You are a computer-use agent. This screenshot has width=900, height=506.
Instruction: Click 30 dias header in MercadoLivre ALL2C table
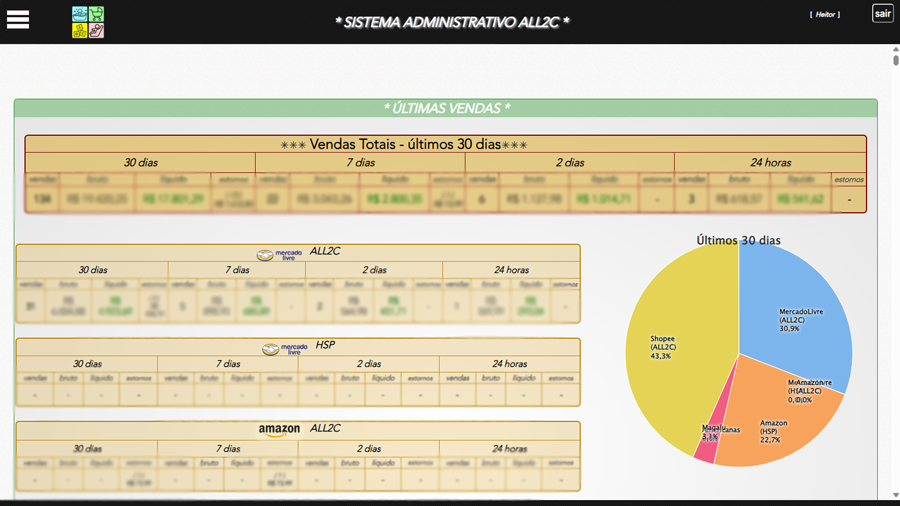click(x=92, y=270)
